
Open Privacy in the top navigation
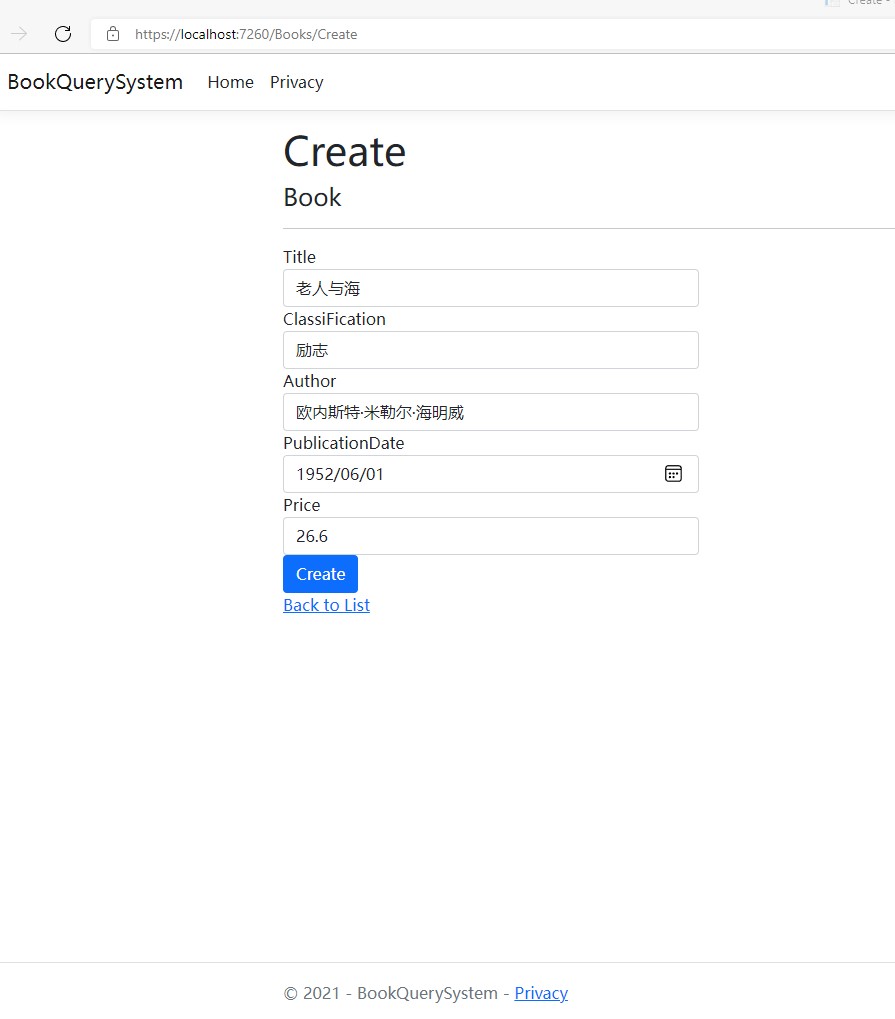tap(296, 82)
